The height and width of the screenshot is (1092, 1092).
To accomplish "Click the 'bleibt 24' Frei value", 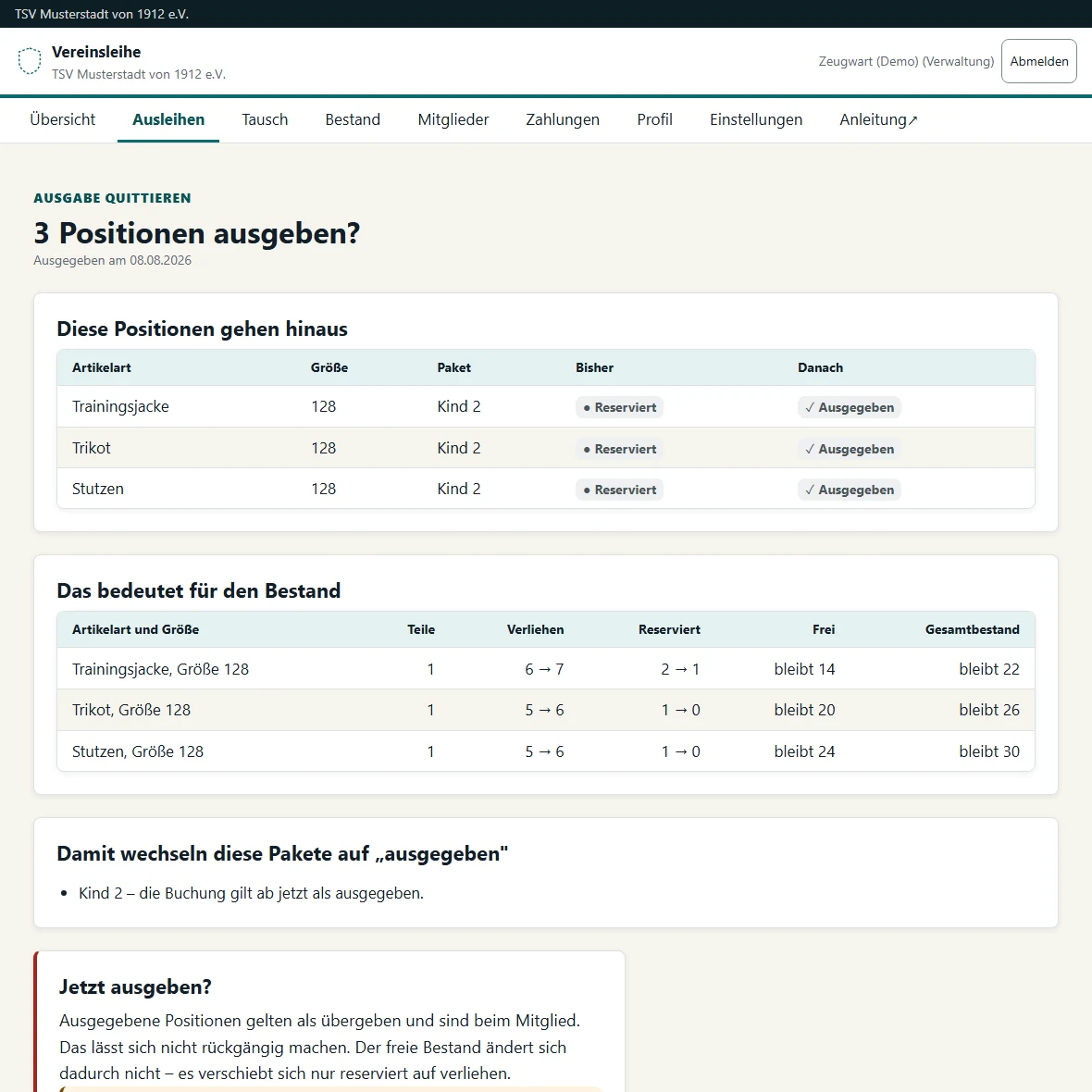I will 804,751.
